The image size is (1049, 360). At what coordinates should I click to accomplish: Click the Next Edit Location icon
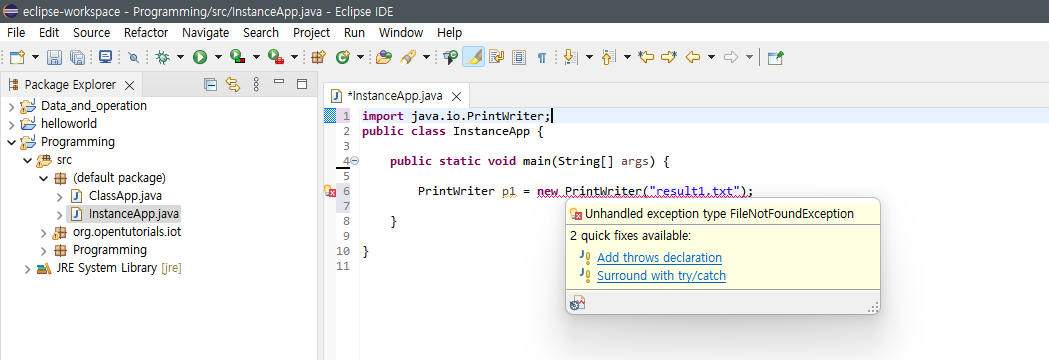pos(669,58)
